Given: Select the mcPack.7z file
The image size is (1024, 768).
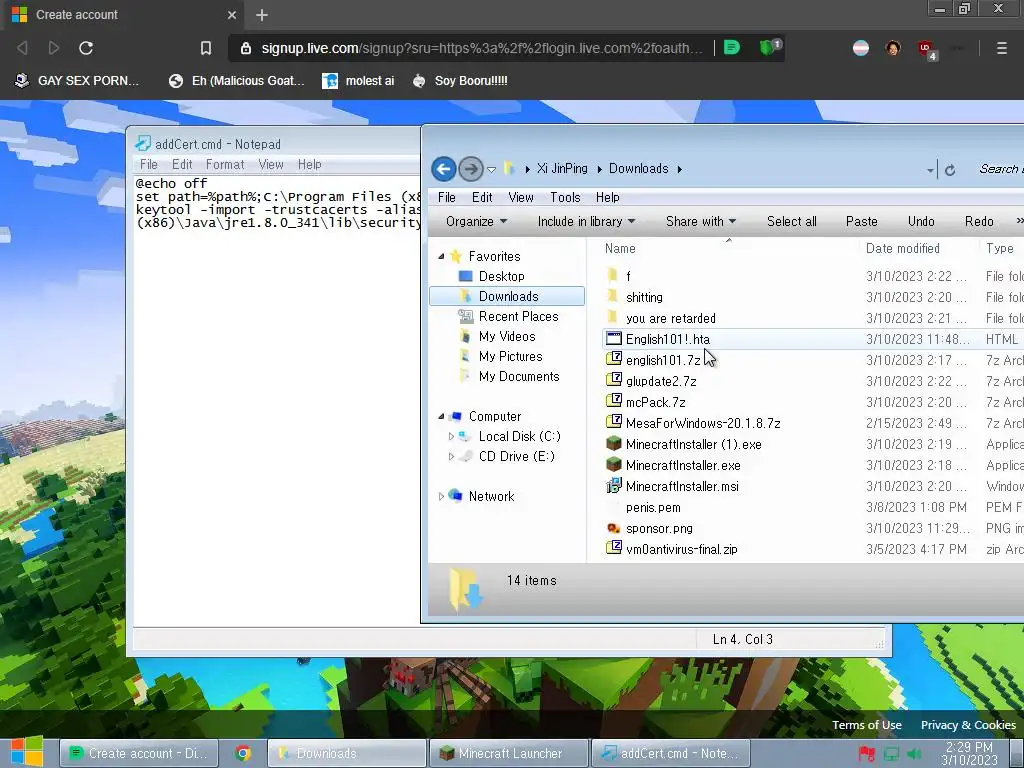Looking at the screenshot, I should 655,402.
